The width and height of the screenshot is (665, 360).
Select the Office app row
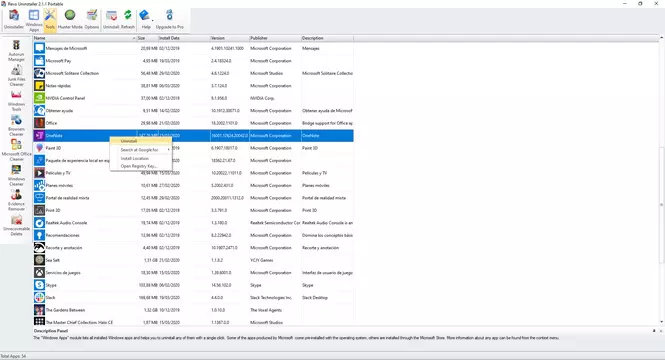tap(193, 123)
